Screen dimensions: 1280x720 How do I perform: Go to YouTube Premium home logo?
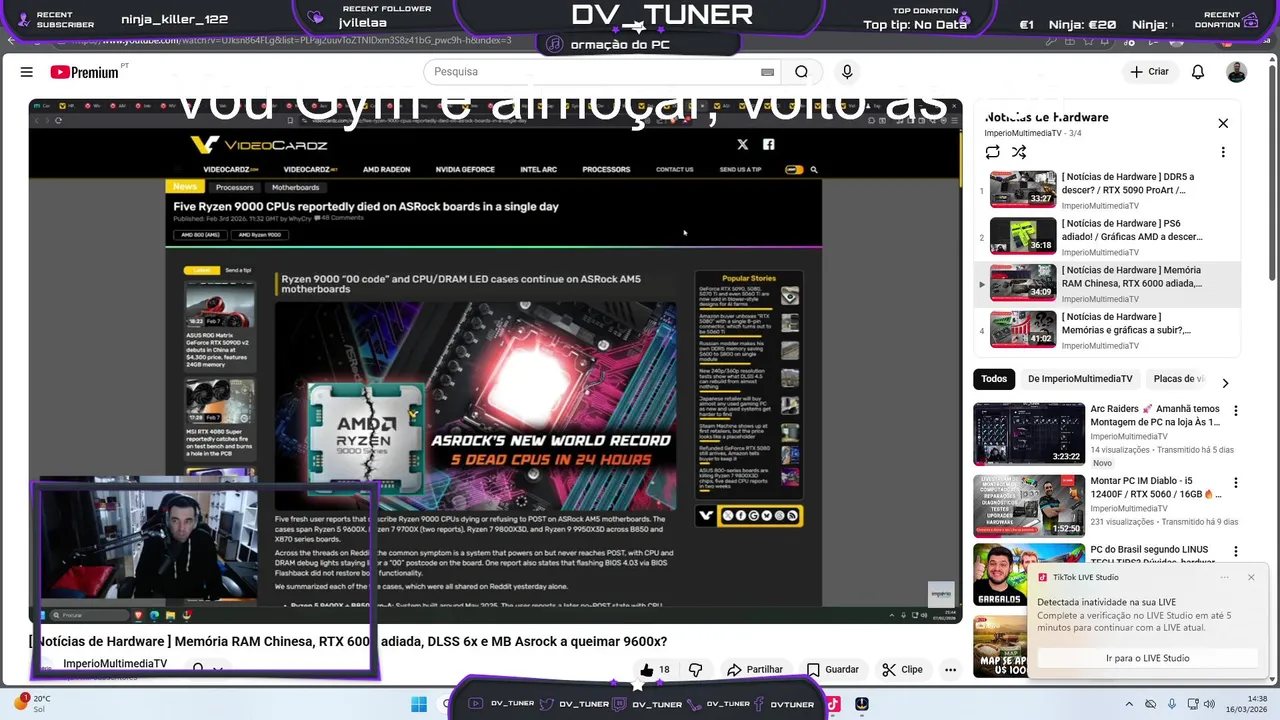[x=85, y=72]
